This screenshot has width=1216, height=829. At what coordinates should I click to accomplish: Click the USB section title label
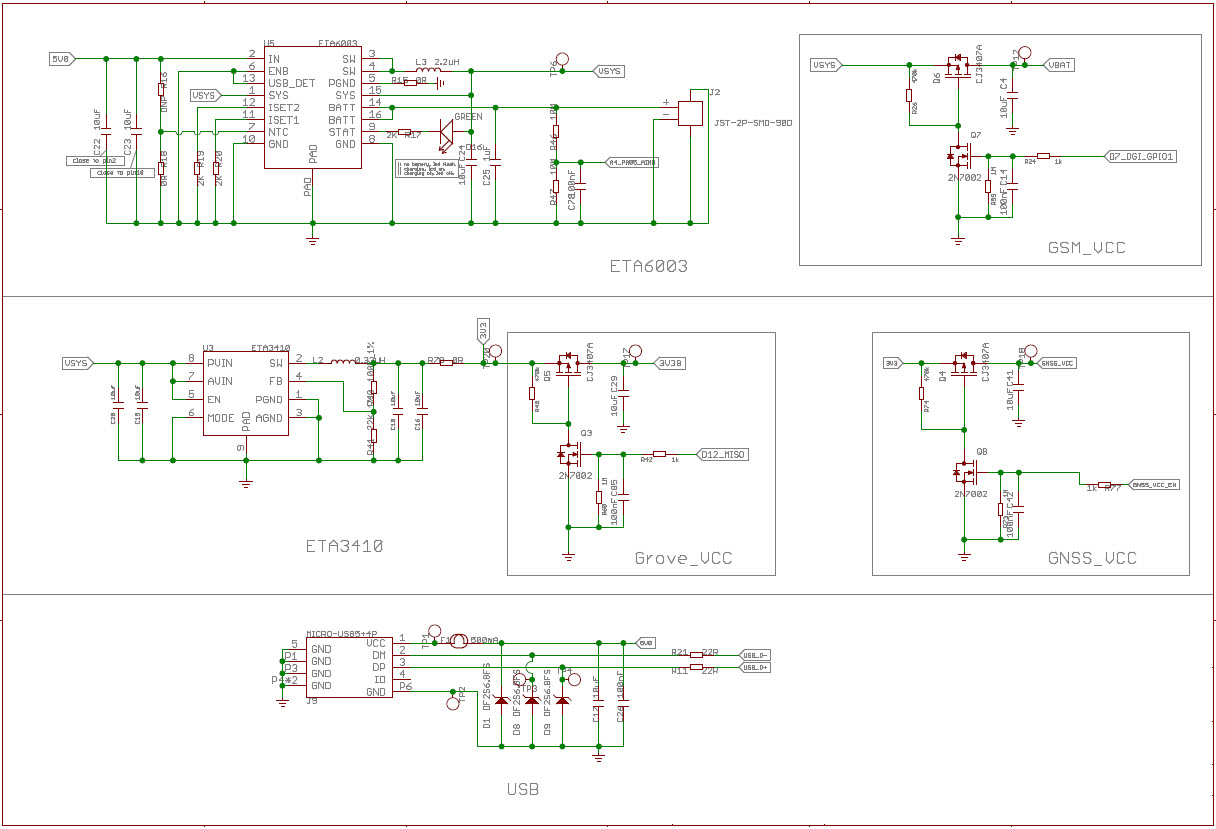point(522,788)
